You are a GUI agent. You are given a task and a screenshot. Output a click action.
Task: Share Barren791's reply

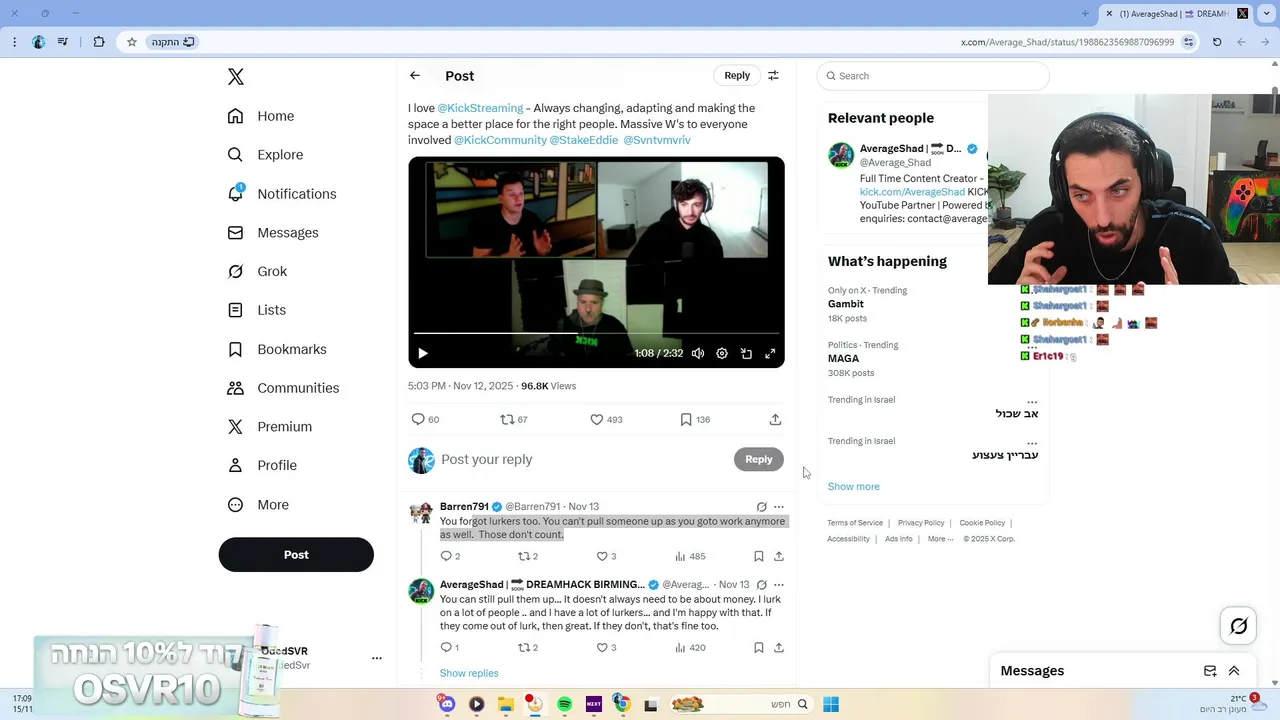(779, 557)
